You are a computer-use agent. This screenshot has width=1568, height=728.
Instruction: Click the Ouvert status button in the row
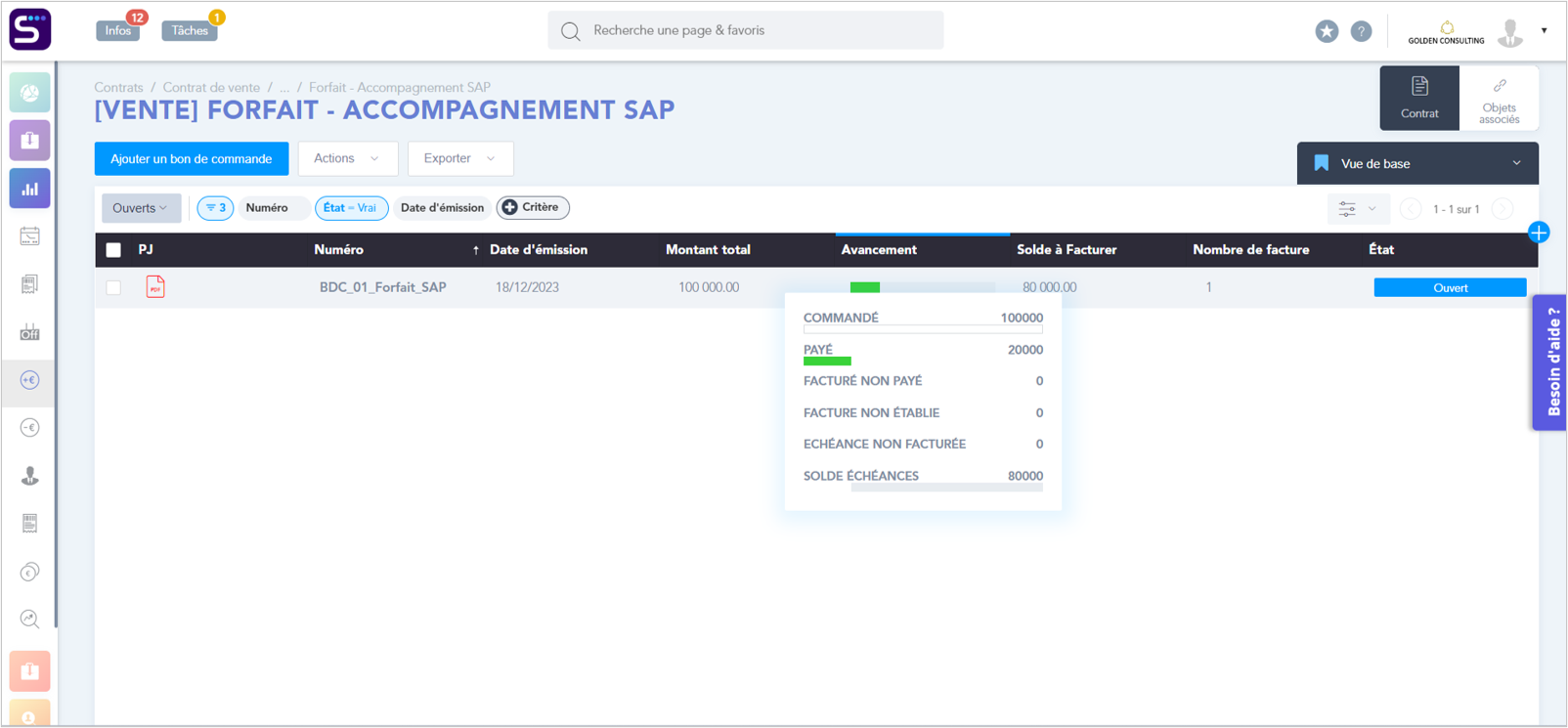pos(1450,287)
